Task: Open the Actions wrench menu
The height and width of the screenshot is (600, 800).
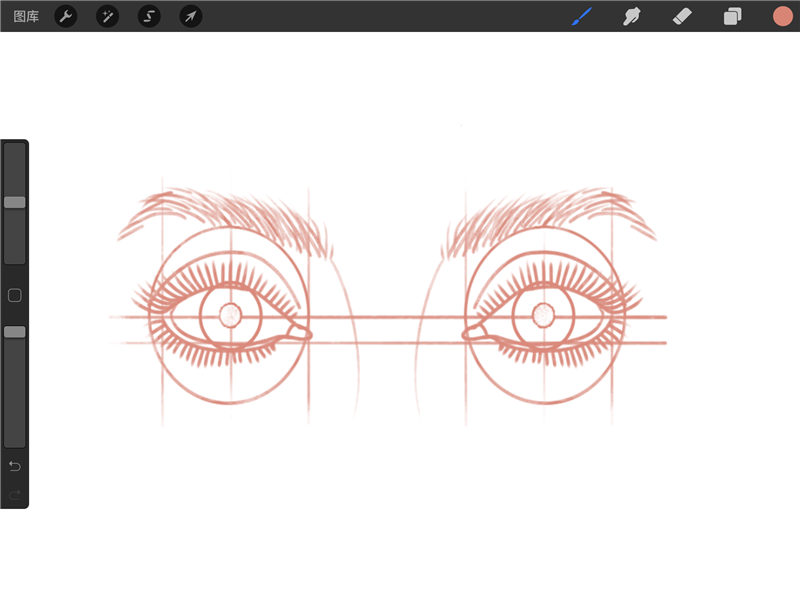Action: point(66,16)
